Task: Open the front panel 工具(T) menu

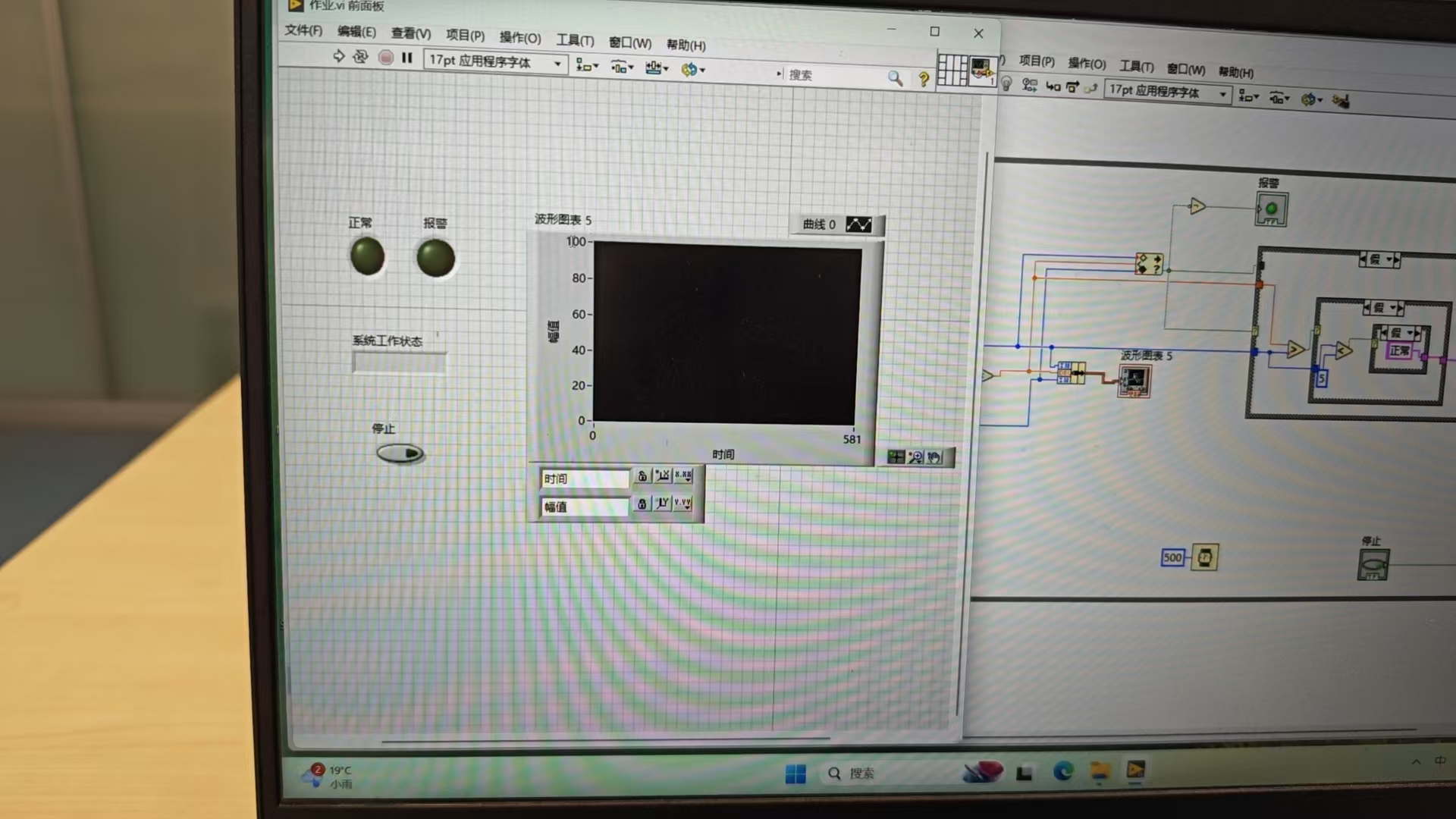Action: click(x=575, y=40)
